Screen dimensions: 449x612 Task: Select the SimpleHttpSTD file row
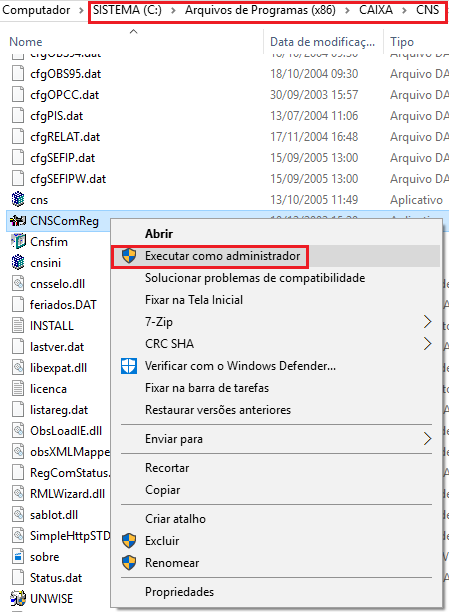point(61,536)
